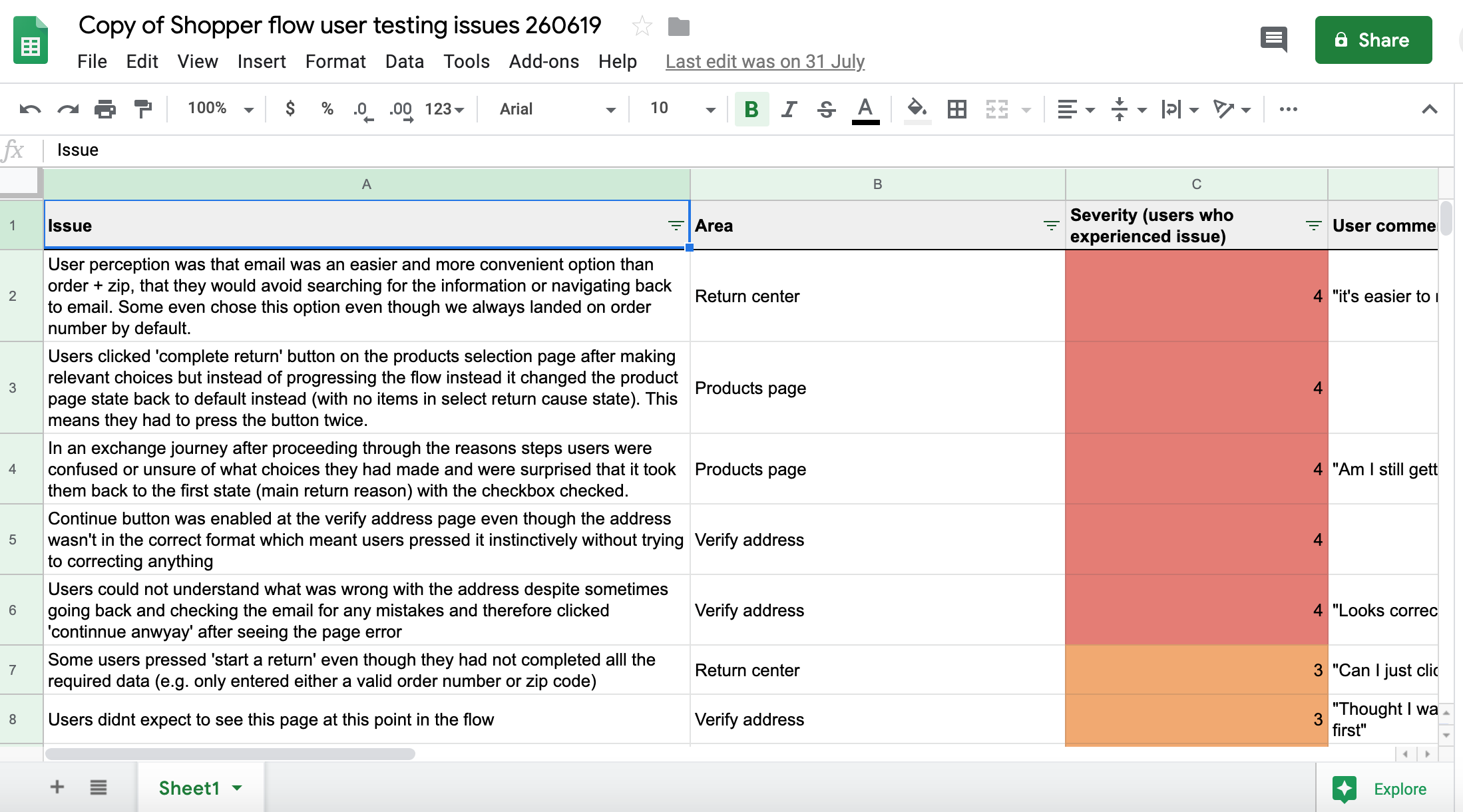
Task: Open the fill color picker
Action: tap(917, 109)
